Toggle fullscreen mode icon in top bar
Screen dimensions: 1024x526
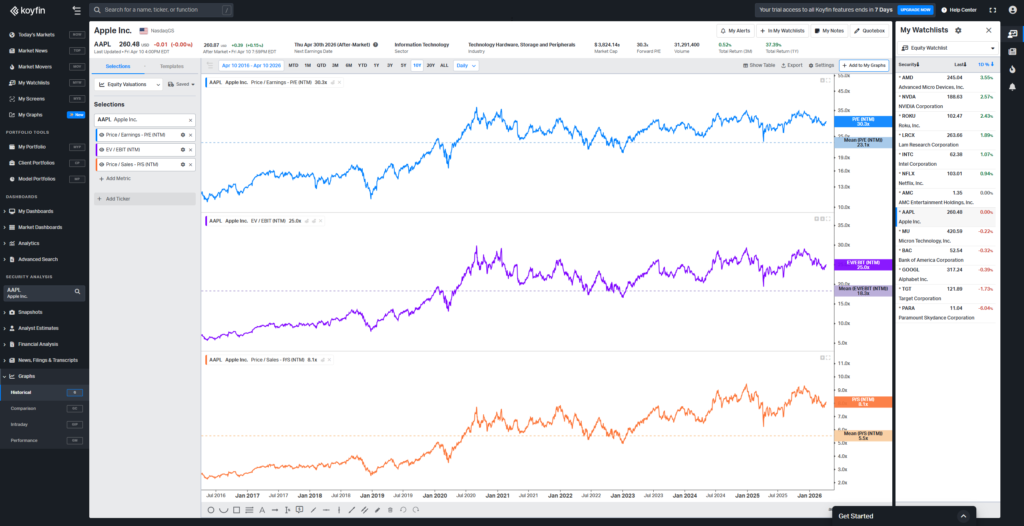[x=993, y=10]
